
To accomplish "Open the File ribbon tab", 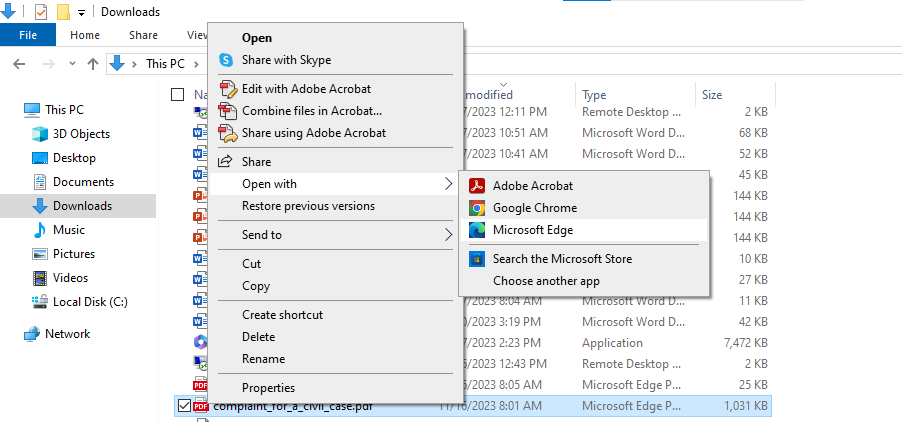I will coord(28,35).
